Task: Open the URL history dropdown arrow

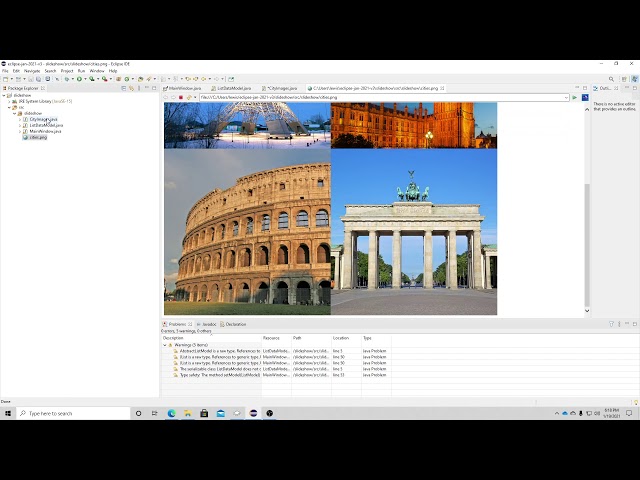Action: [x=566, y=97]
